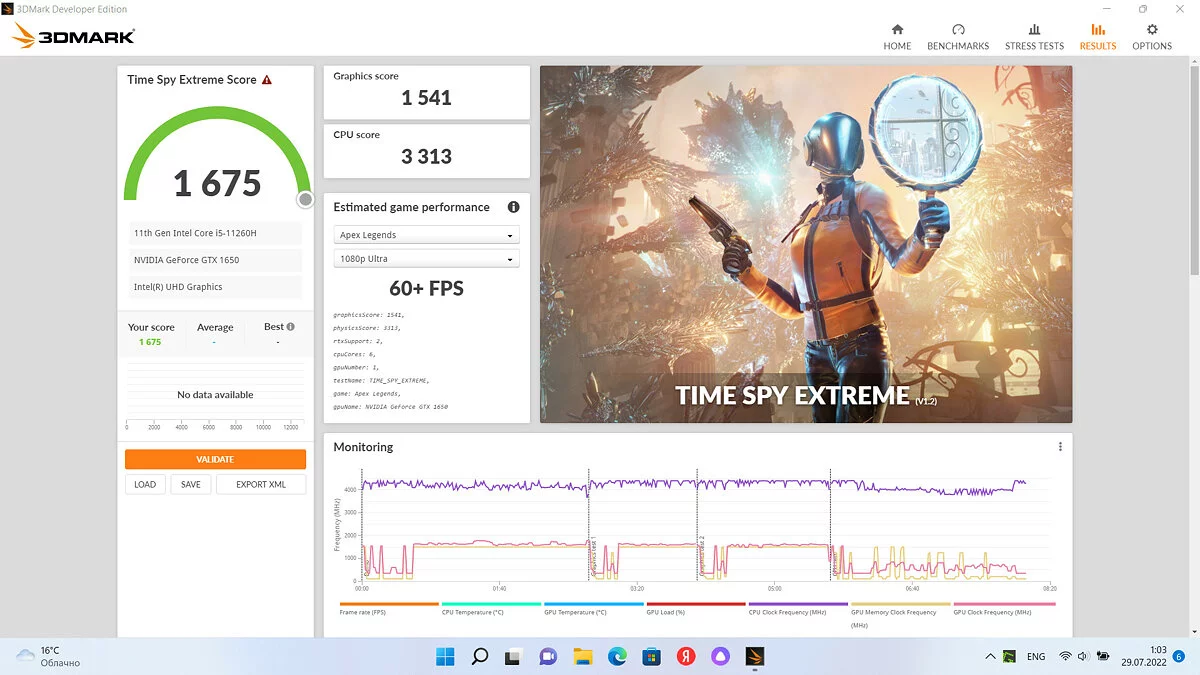Click the Graphics score value 1 541
The width and height of the screenshot is (1200, 675).
pyautogui.click(x=427, y=98)
